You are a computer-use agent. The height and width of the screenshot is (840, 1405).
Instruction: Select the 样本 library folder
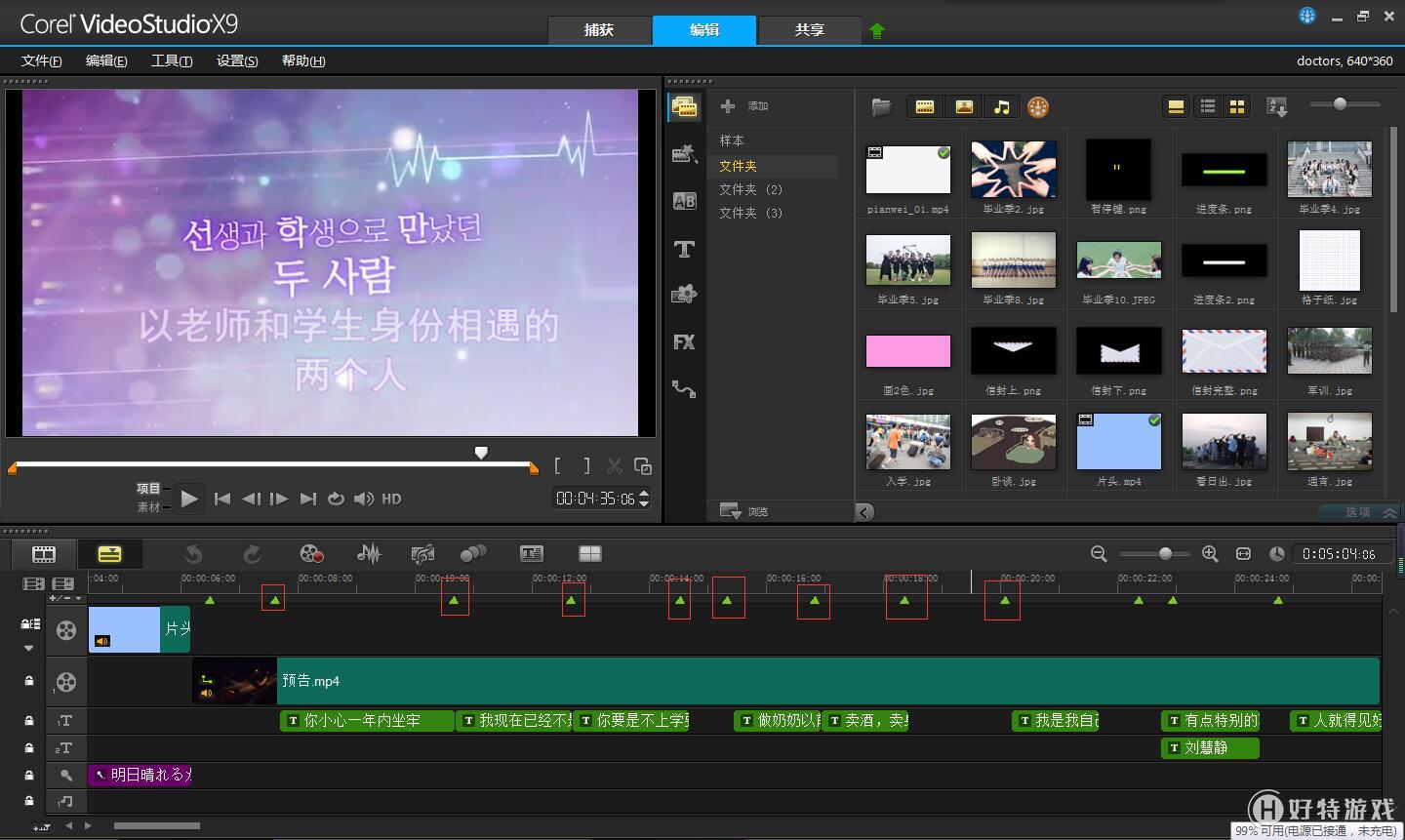(732, 140)
